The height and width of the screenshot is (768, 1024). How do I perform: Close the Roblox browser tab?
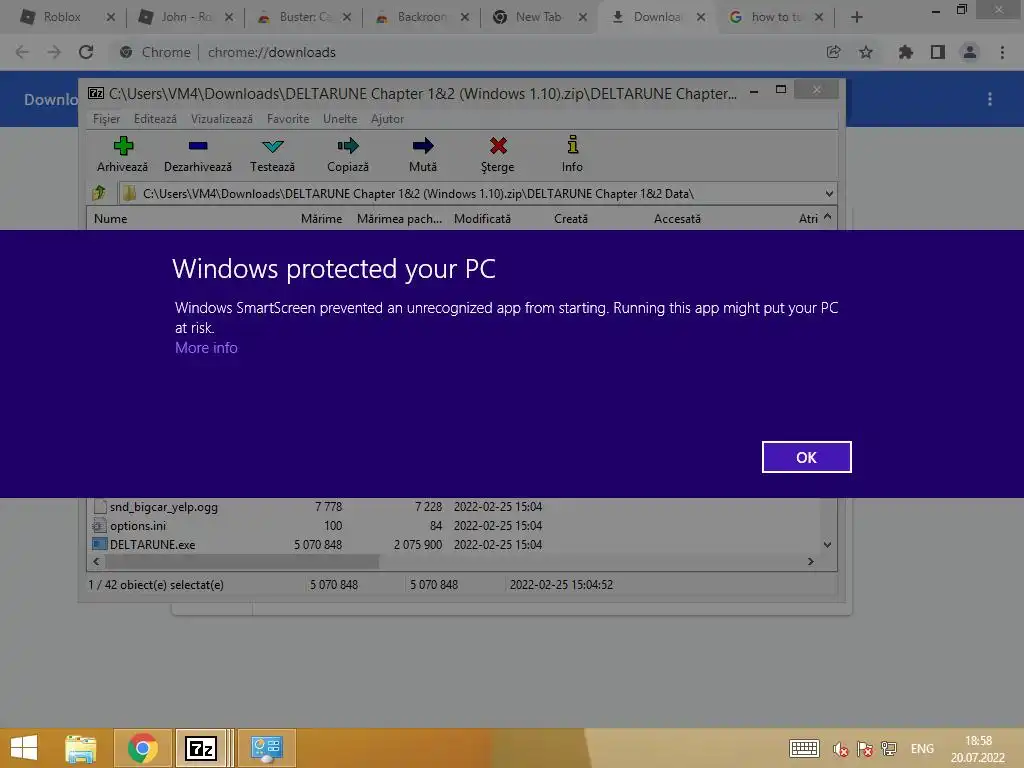click(110, 17)
